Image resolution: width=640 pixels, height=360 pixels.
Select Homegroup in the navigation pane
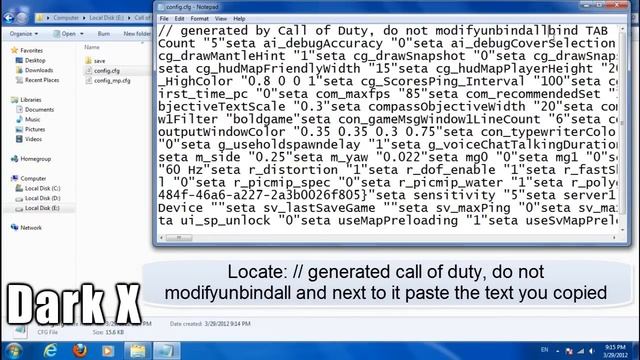coord(36,159)
